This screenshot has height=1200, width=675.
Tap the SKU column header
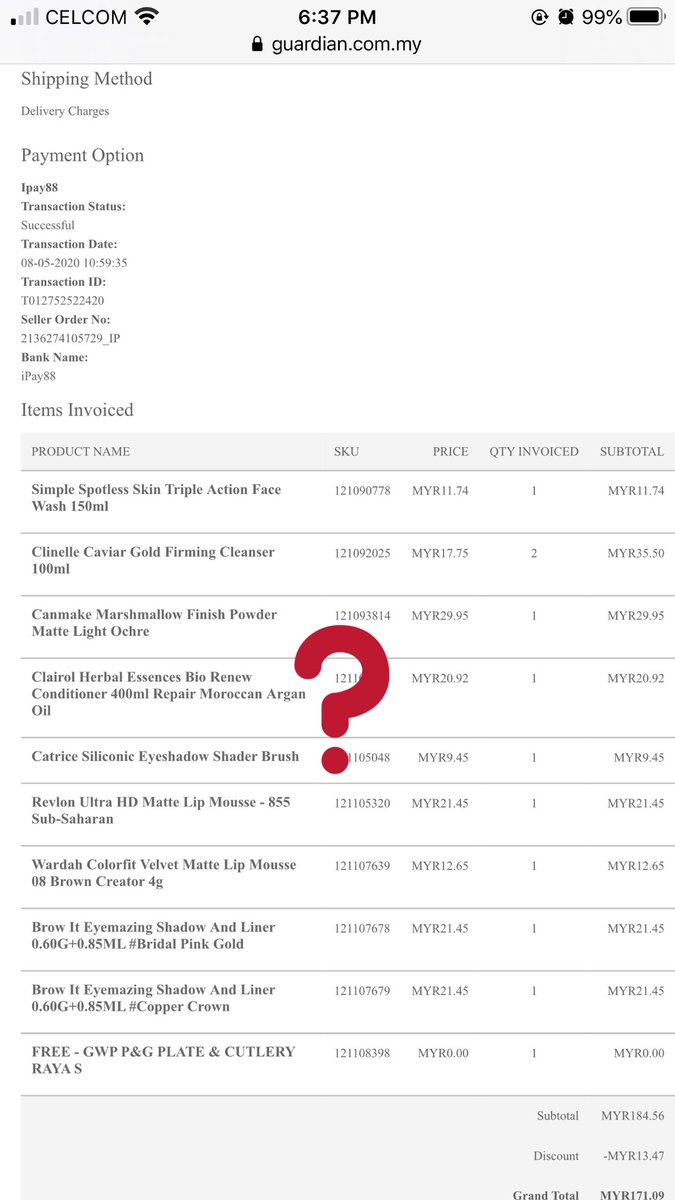(x=346, y=452)
